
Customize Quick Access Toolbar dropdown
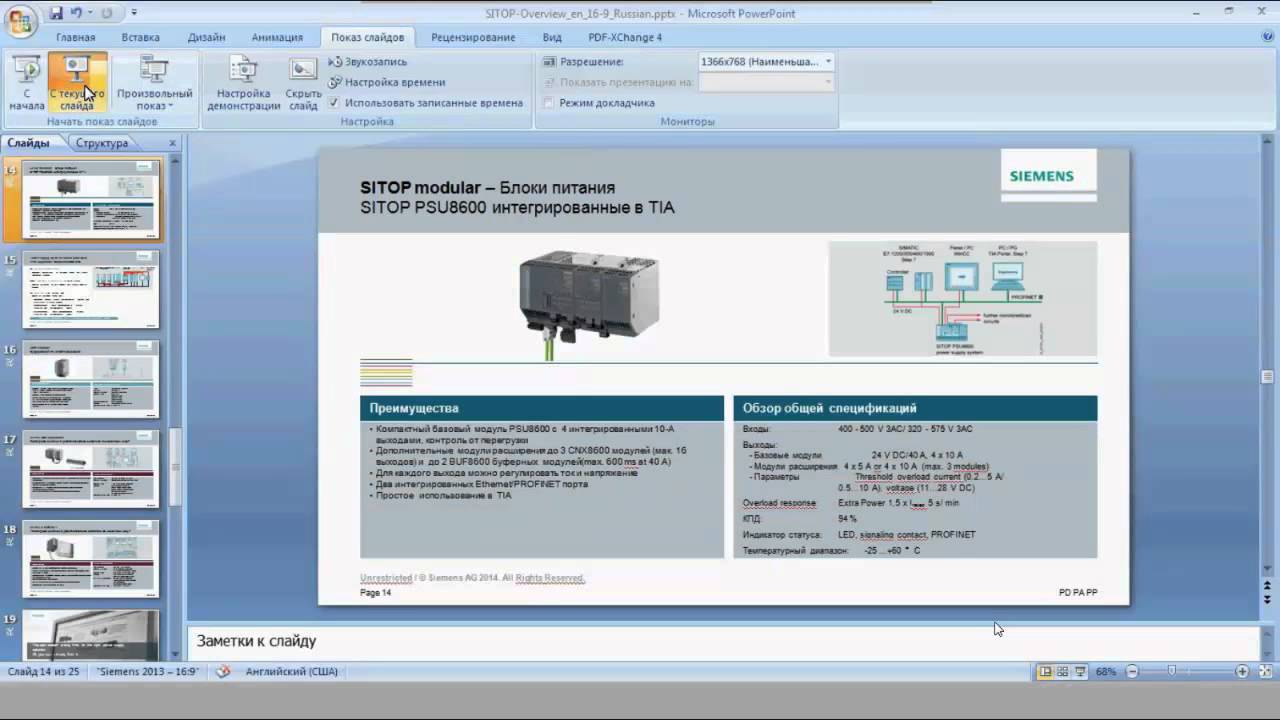134,13
